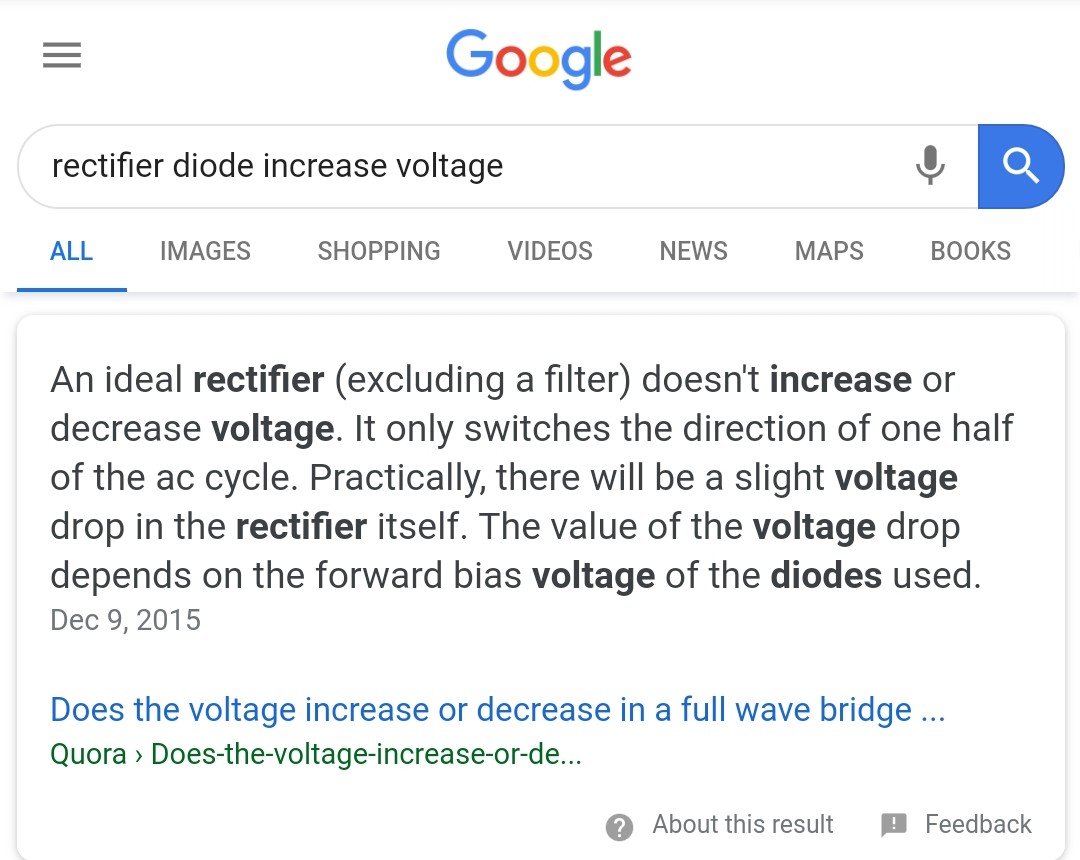Go to the BOOKS tab
The height and width of the screenshot is (860, 1080).
tap(970, 251)
